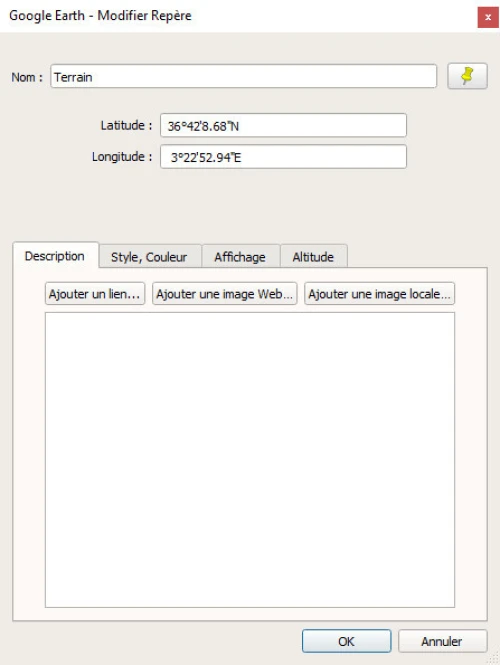Cancel with the Annuler button
The height and width of the screenshot is (665, 500).
click(442, 641)
